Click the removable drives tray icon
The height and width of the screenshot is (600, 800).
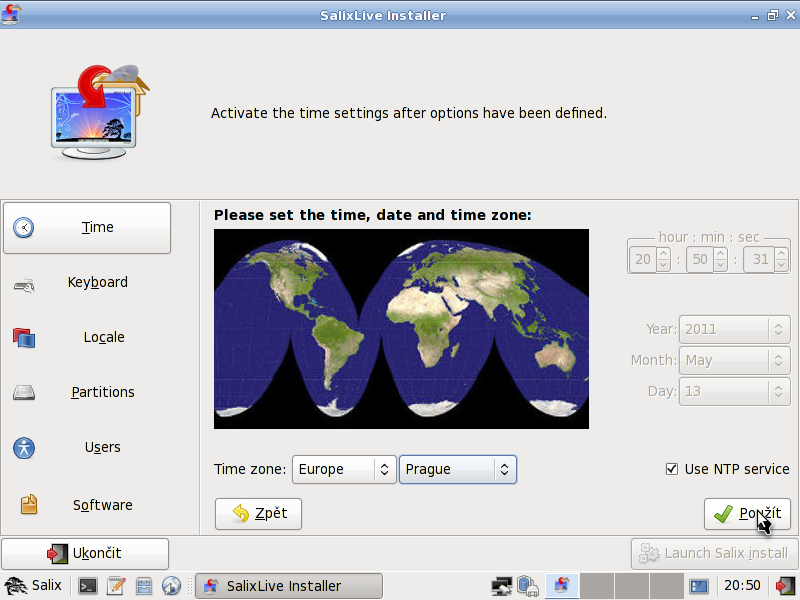coord(528,586)
